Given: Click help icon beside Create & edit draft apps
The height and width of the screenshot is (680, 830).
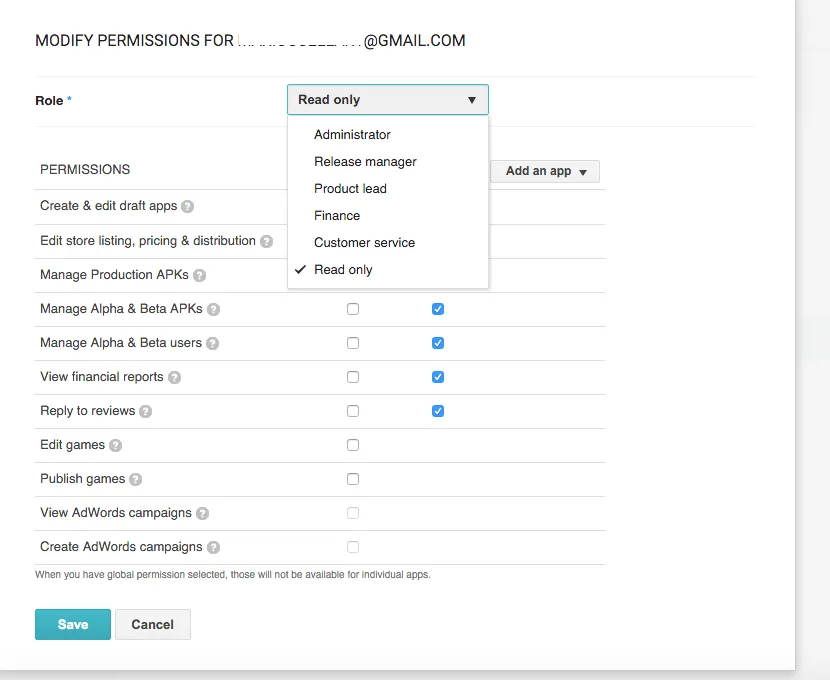Looking at the screenshot, I should click(x=188, y=207).
